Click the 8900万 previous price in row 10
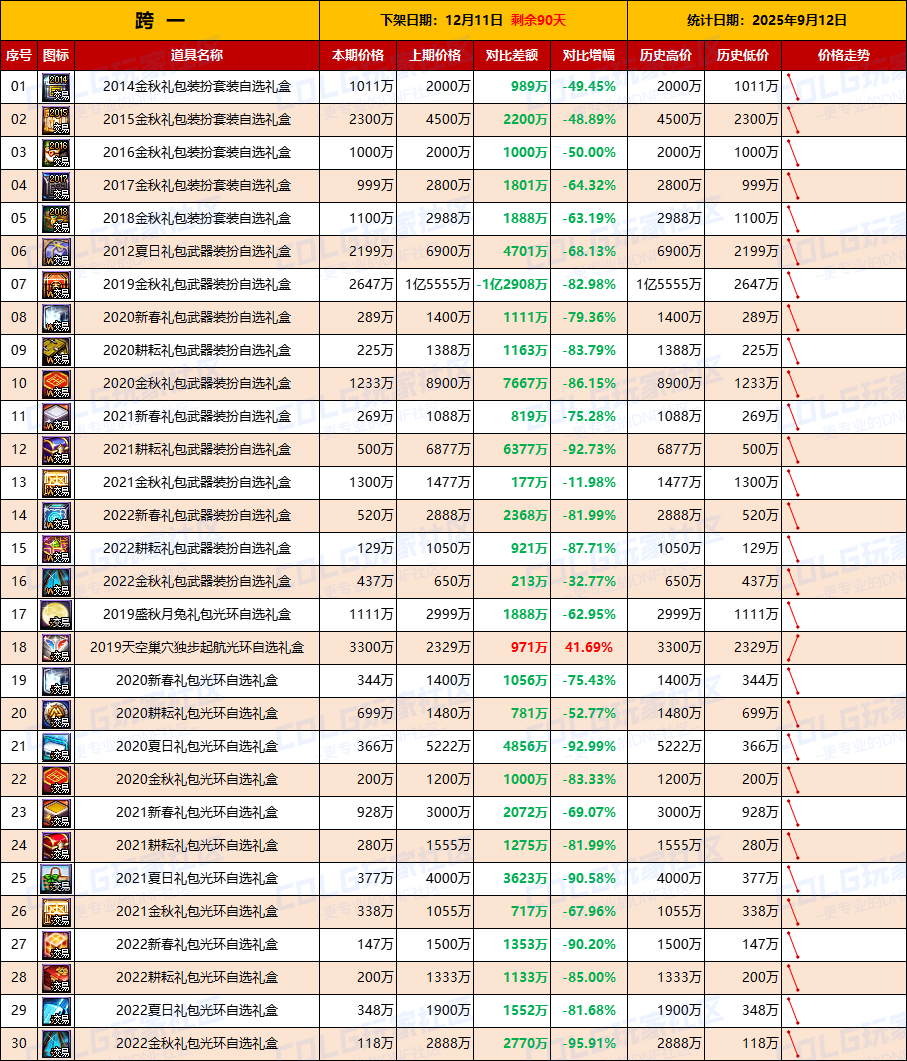This screenshot has height=1061, width=907. pyautogui.click(x=435, y=384)
